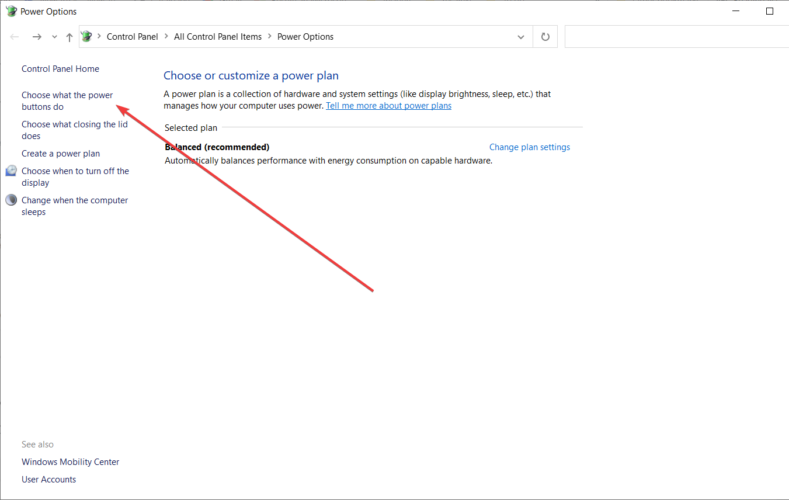The height and width of the screenshot is (500, 789).
Task: Open Choose when to turn off the display
Action: [75, 177]
